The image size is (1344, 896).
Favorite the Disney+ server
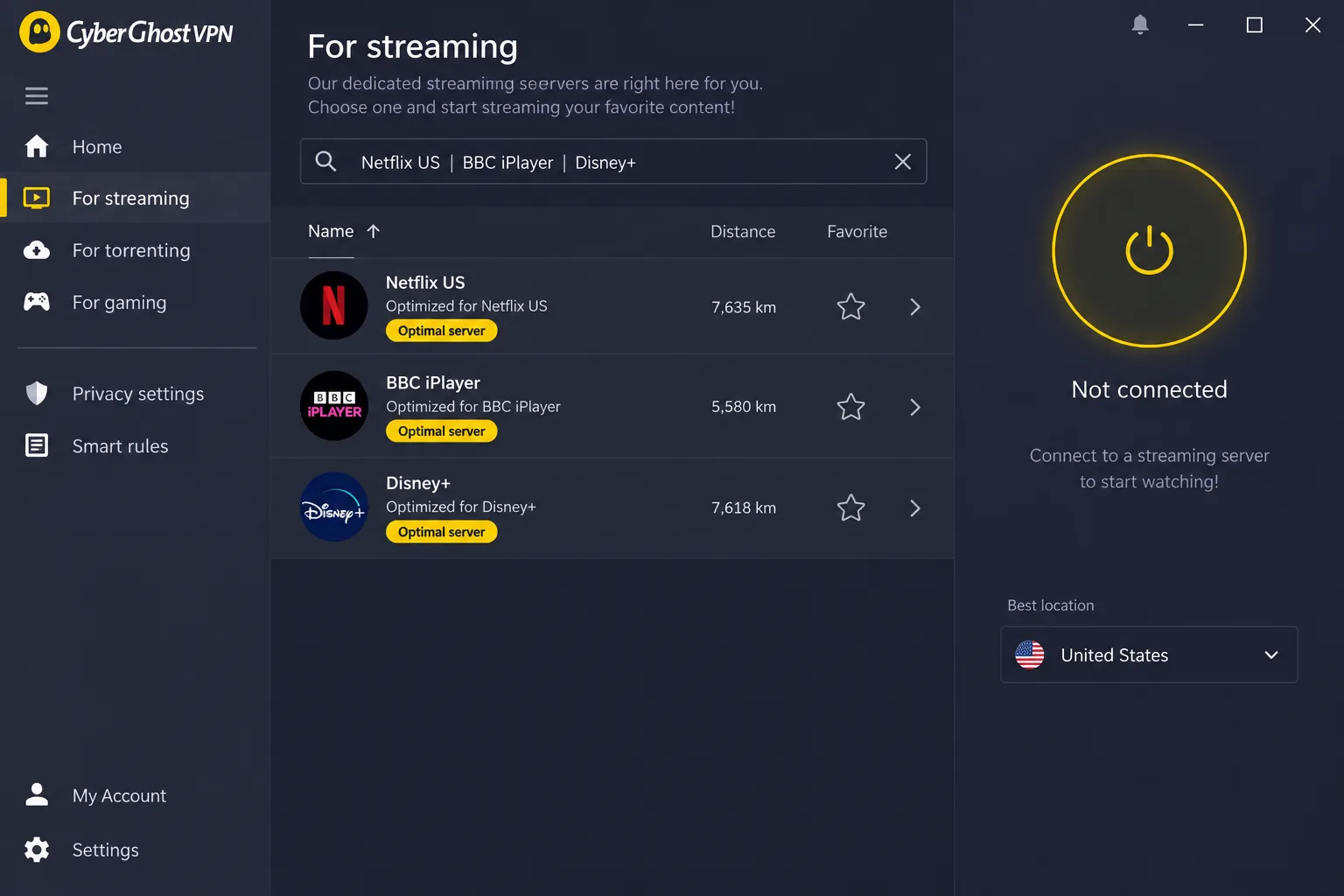click(x=850, y=507)
